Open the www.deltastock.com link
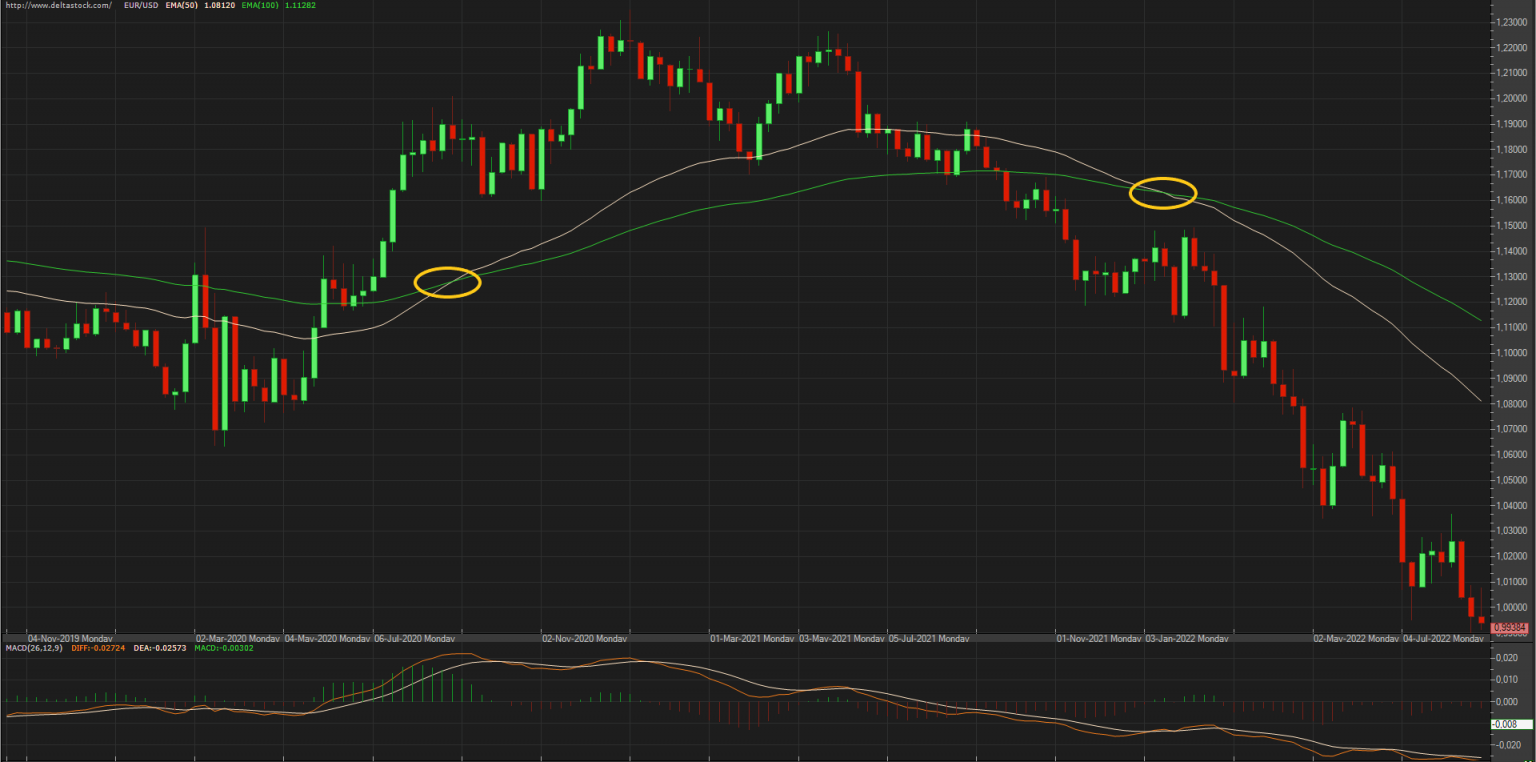The image size is (1536, 762). click(x=60, y=4)
